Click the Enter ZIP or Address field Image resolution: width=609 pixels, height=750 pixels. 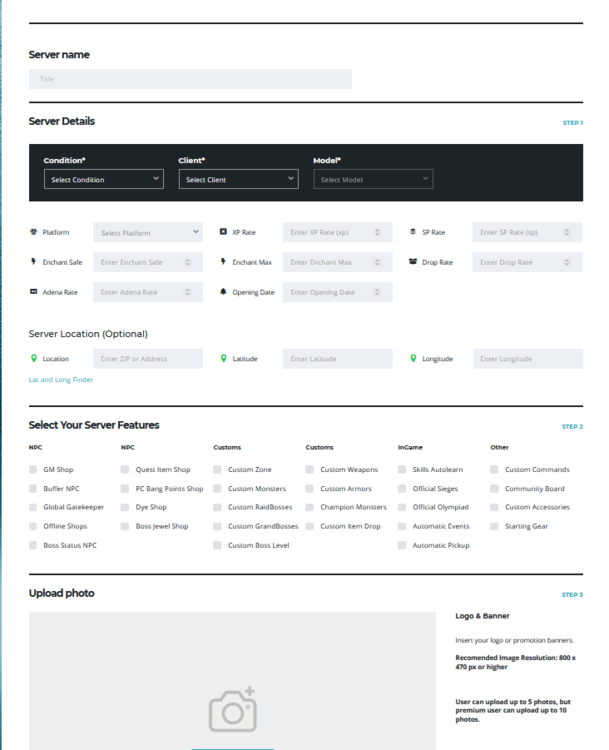[148, 358]
